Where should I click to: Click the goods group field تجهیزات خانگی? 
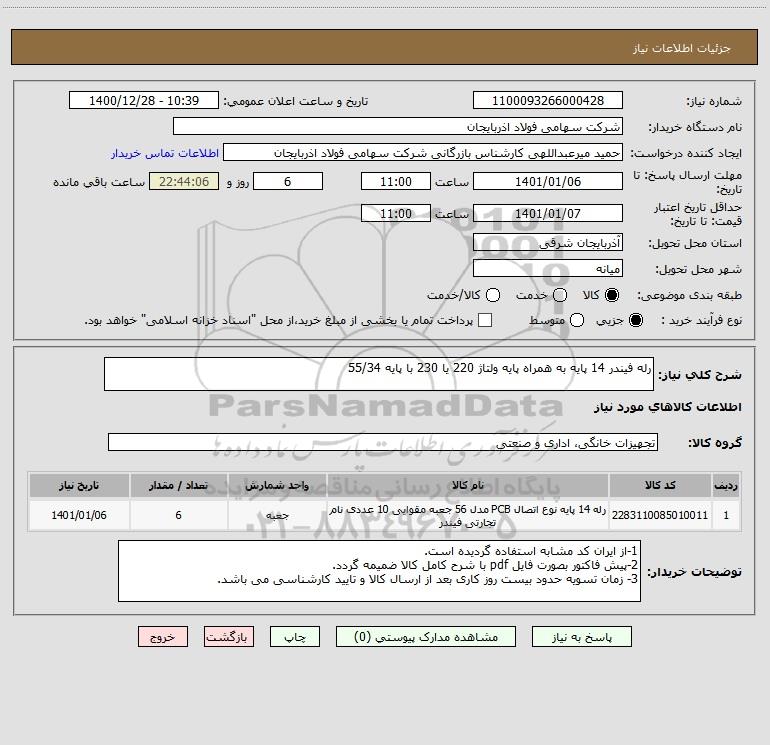pyautogui.click(x=383, y=442)
